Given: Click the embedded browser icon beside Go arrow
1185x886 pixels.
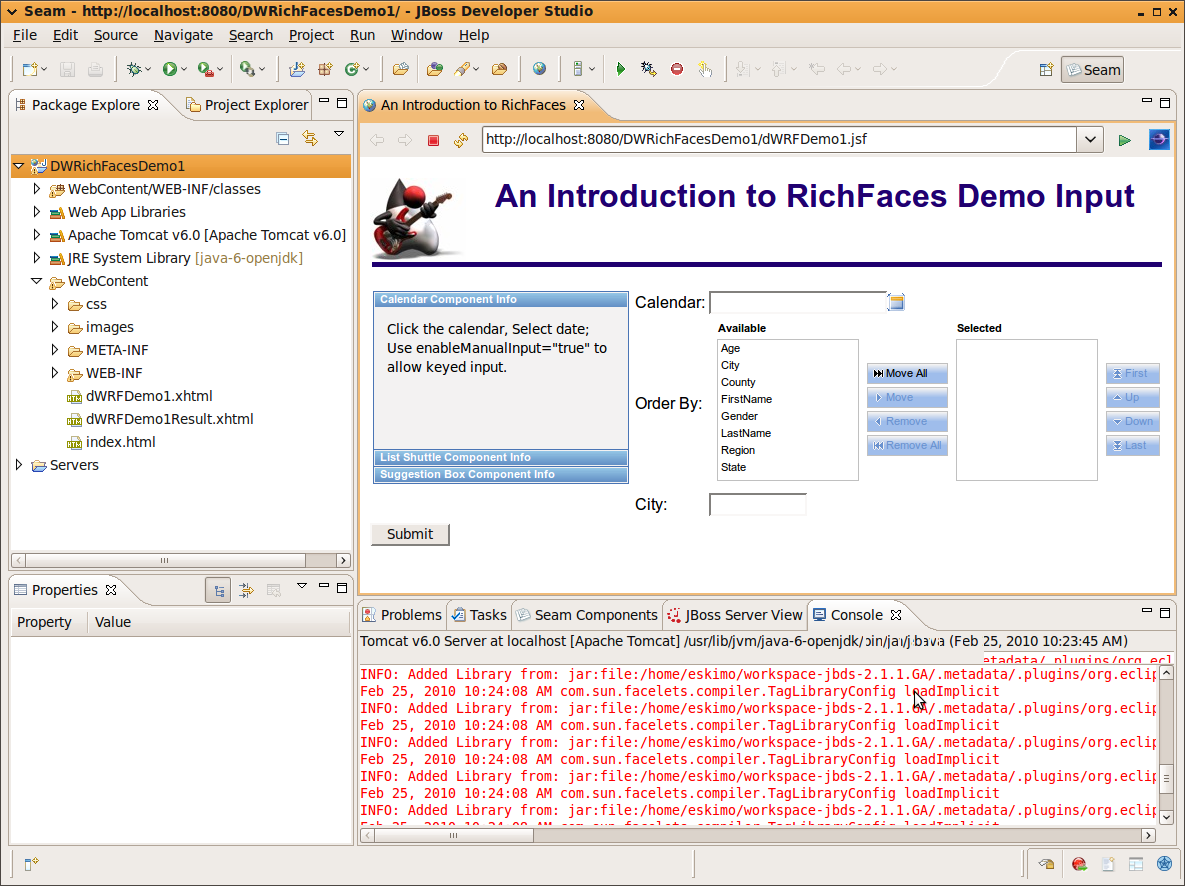Looking at the screenshot, I should pyautogui.click(x=1159, y=140).
